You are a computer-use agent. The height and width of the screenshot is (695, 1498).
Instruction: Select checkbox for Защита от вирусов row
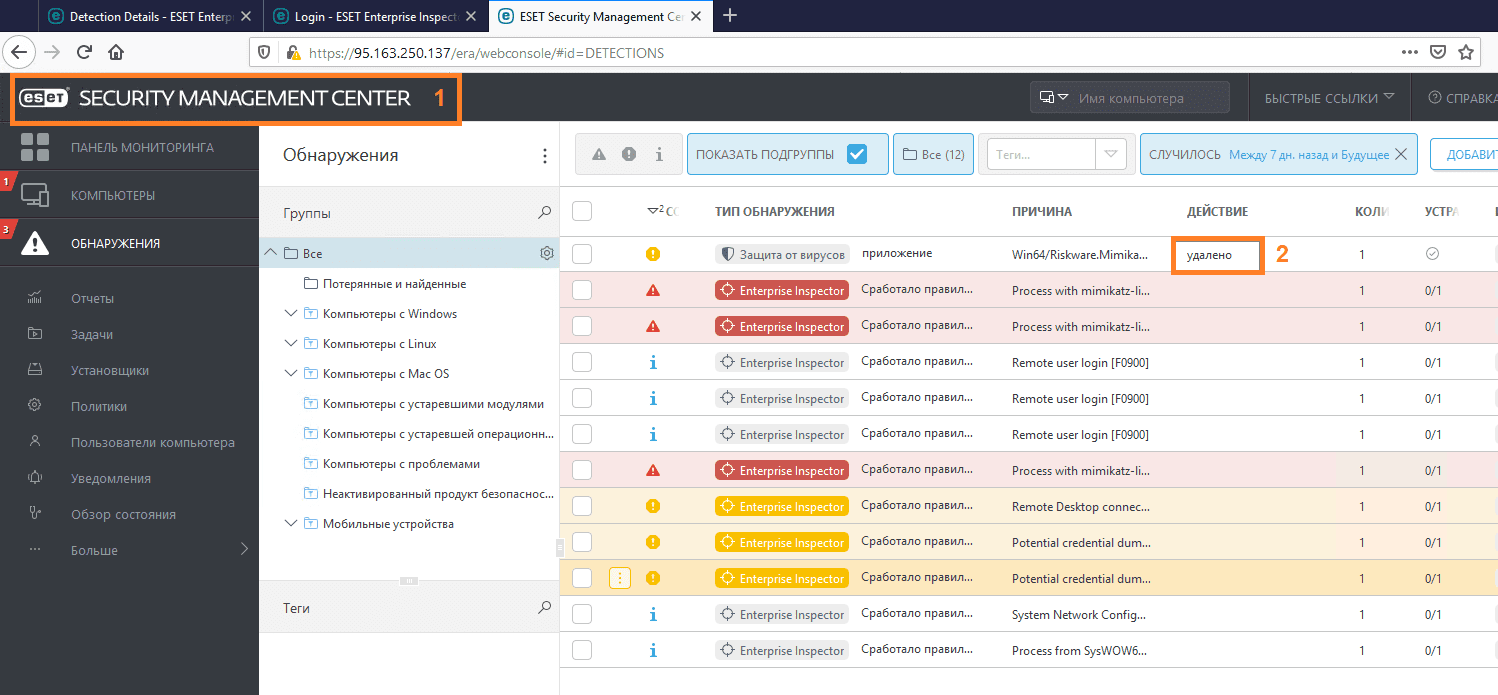tap(582, 254)
